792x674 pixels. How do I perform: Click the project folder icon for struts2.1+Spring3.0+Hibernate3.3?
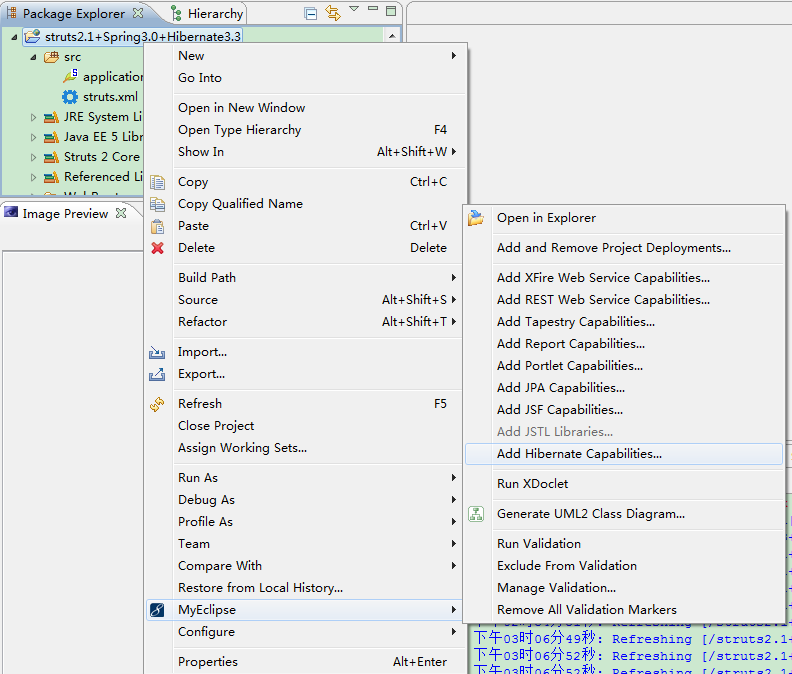[33, 36]
